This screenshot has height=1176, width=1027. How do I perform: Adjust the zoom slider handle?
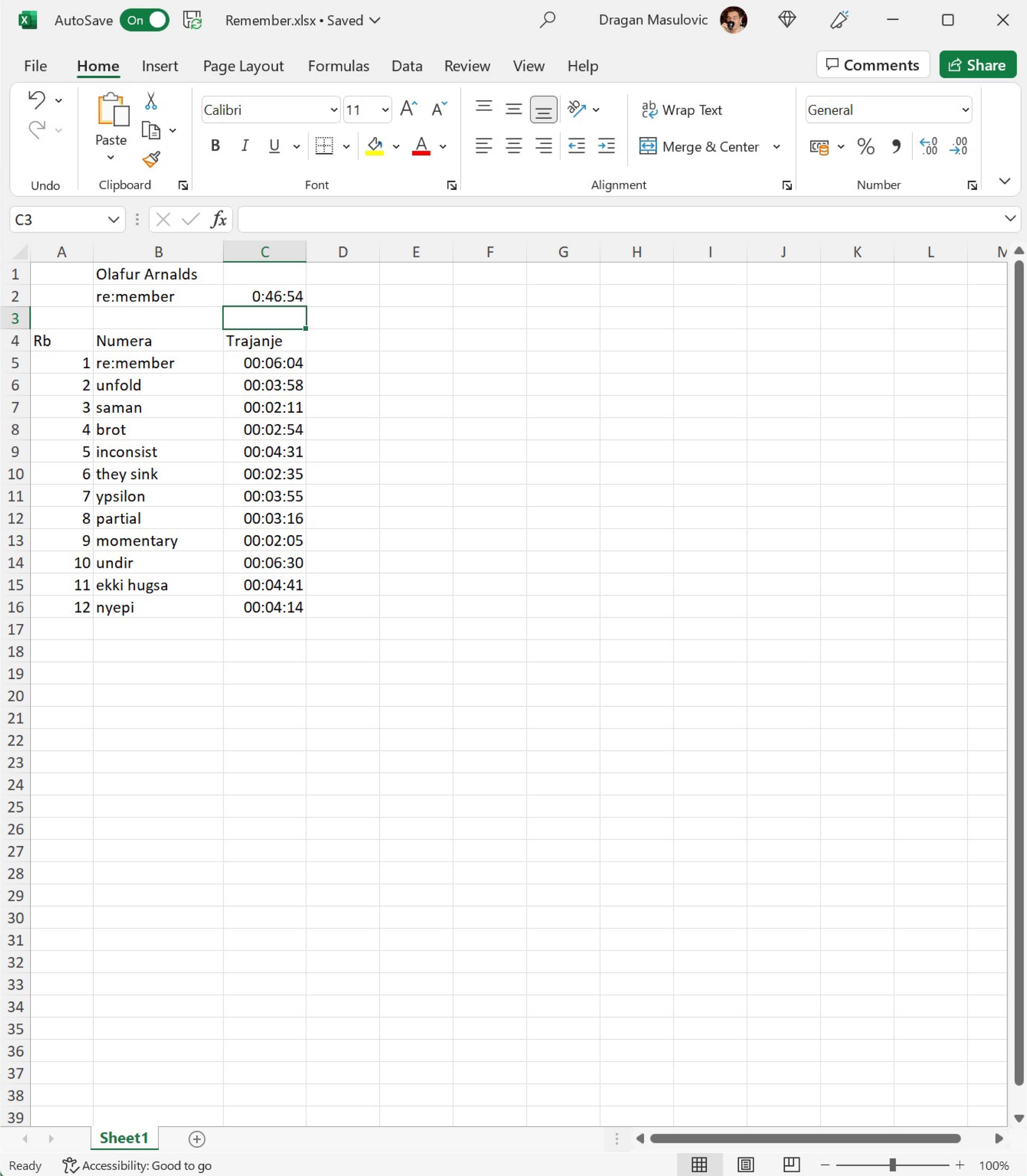[x=892, y=1165]
